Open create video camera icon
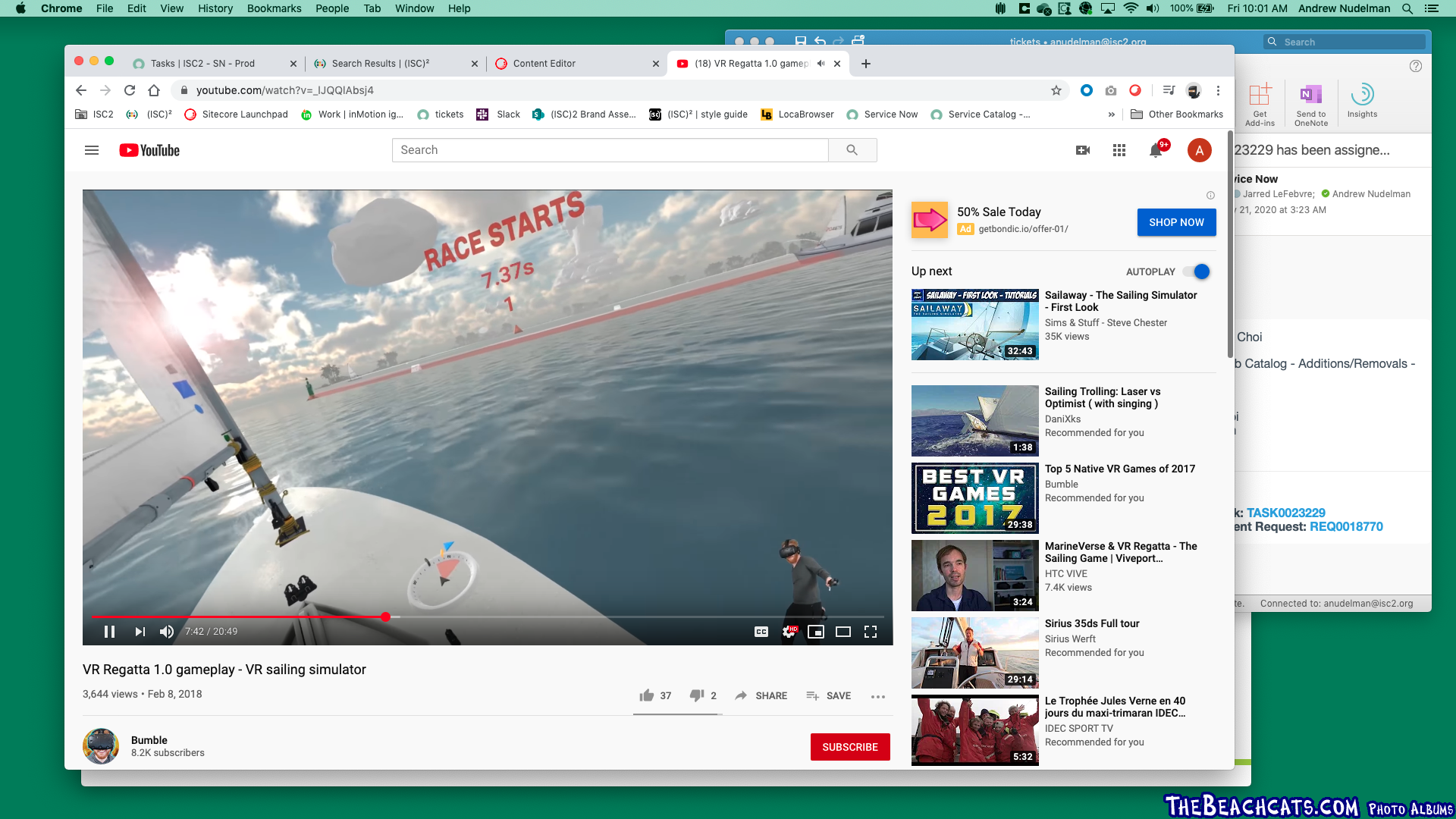Screen dimensions: 1456x819 pos(1083,150)
